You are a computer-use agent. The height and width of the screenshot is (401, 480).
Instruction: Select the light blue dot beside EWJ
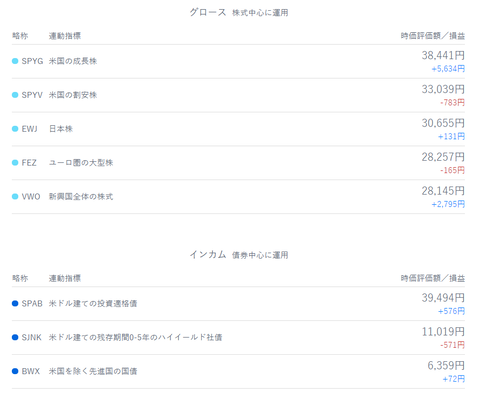click(15, 129)
